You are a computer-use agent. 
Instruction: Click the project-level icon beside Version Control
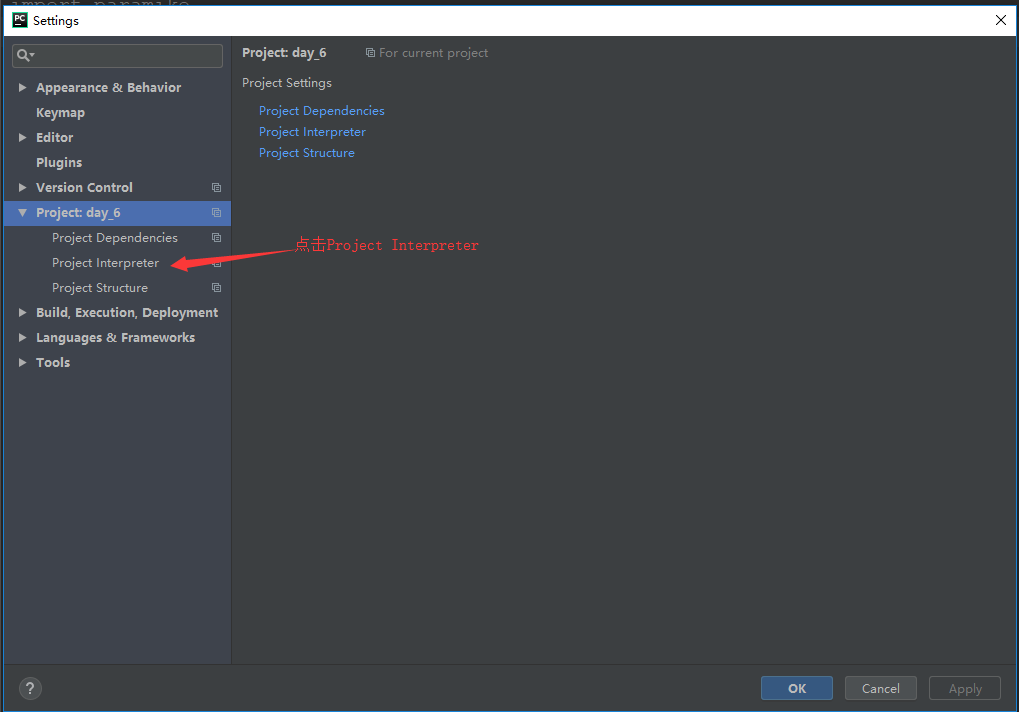tap(216, 188)
